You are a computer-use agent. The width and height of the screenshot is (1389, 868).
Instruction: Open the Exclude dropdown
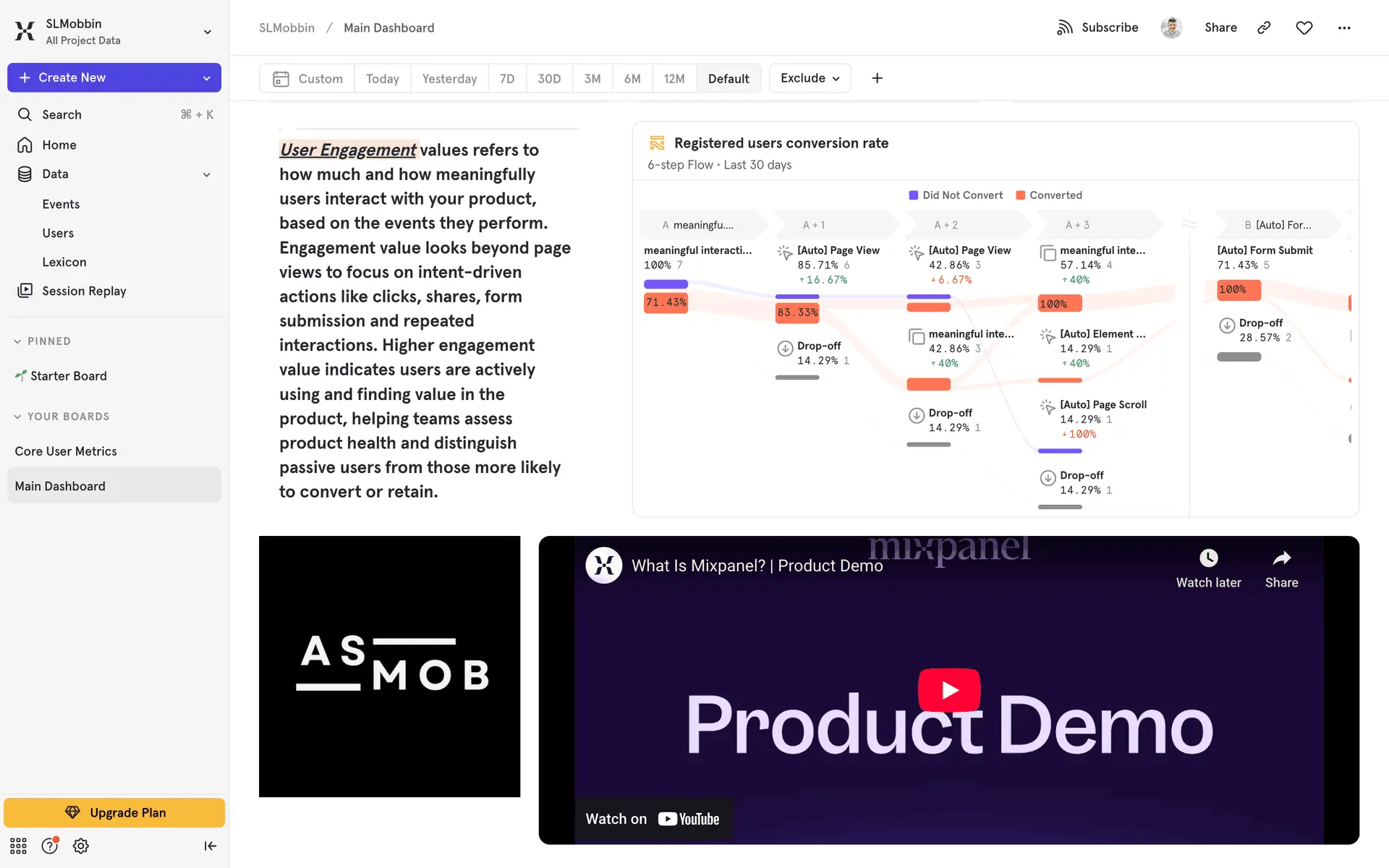810,78
